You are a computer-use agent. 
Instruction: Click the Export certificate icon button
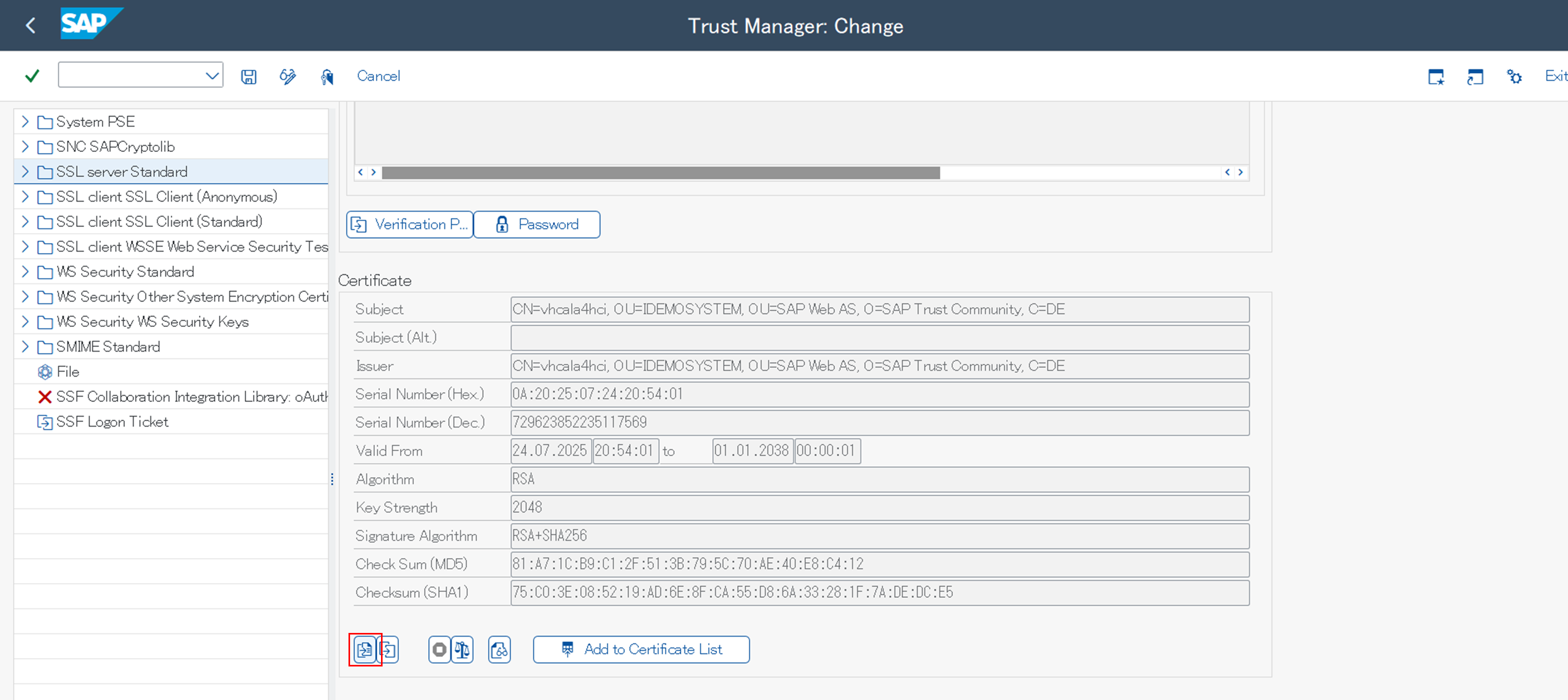point(389,650)
